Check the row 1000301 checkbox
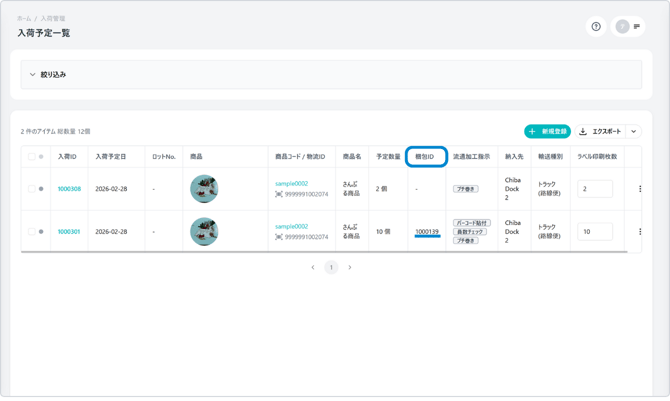The width and height of the screenshot is (670, 401). [x=32, y=232]
